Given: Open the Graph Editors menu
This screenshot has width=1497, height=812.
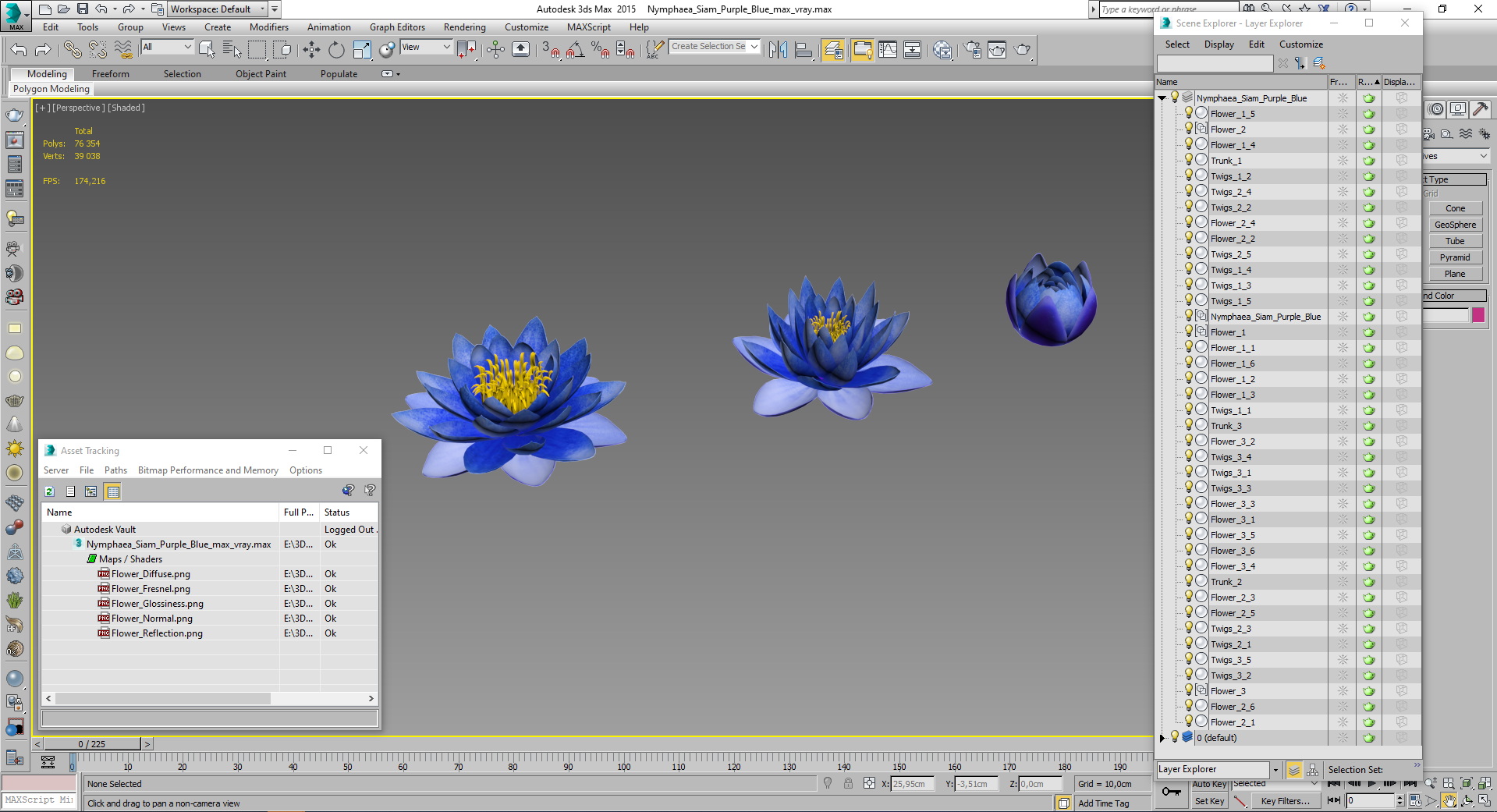Looking at the screenshot, I should (397, 27).
